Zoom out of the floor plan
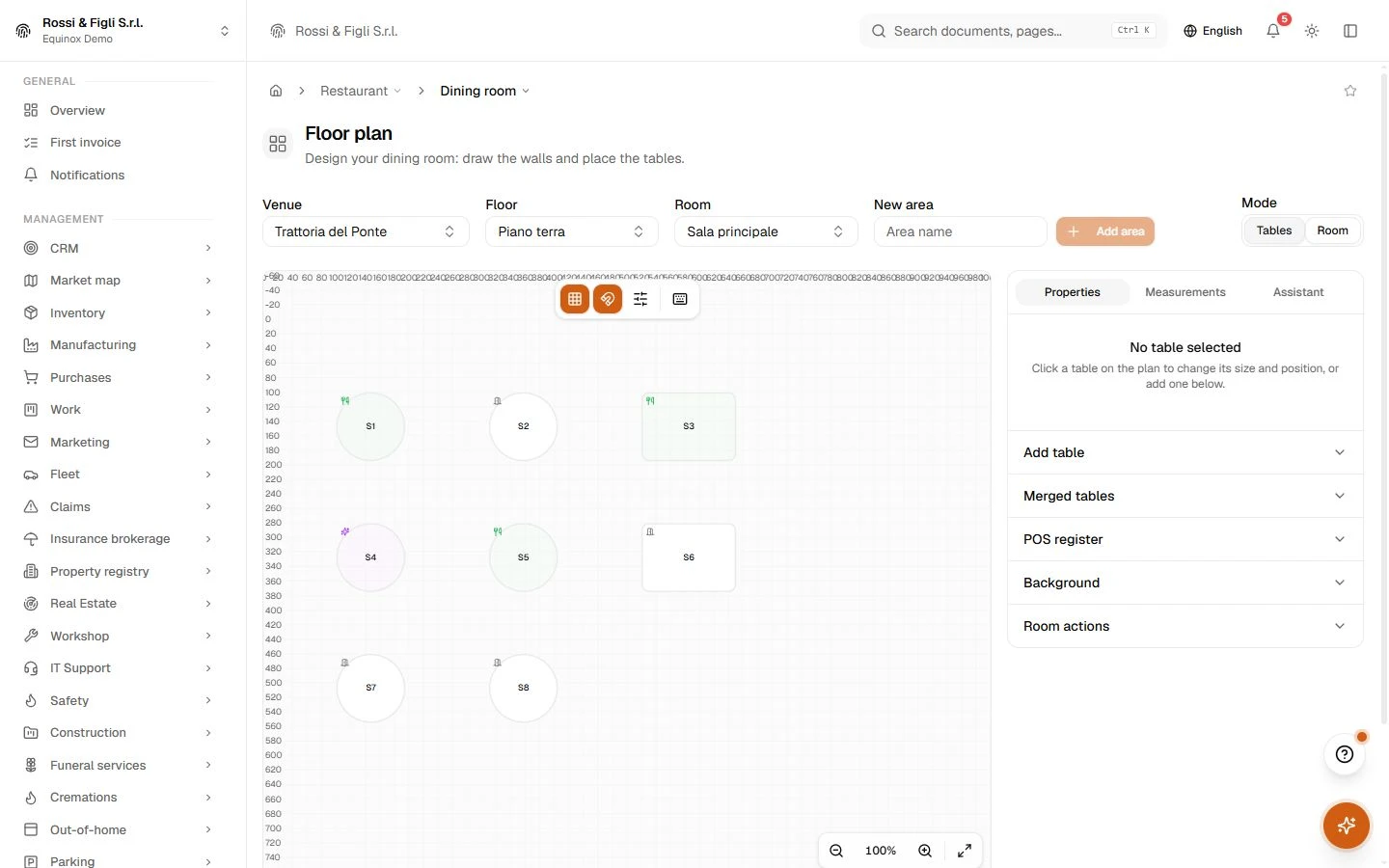1389x868 pixels. (836, 851)
